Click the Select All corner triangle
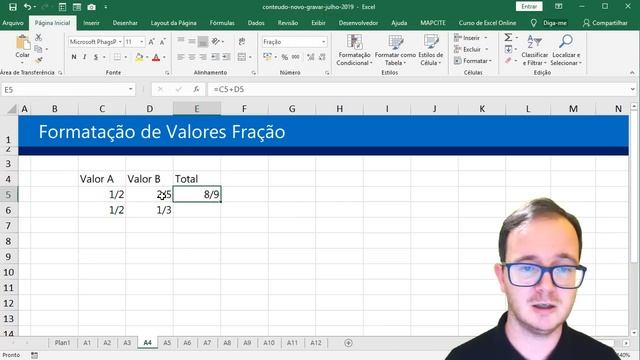This screenshot has height=360, width=640. 12,109
